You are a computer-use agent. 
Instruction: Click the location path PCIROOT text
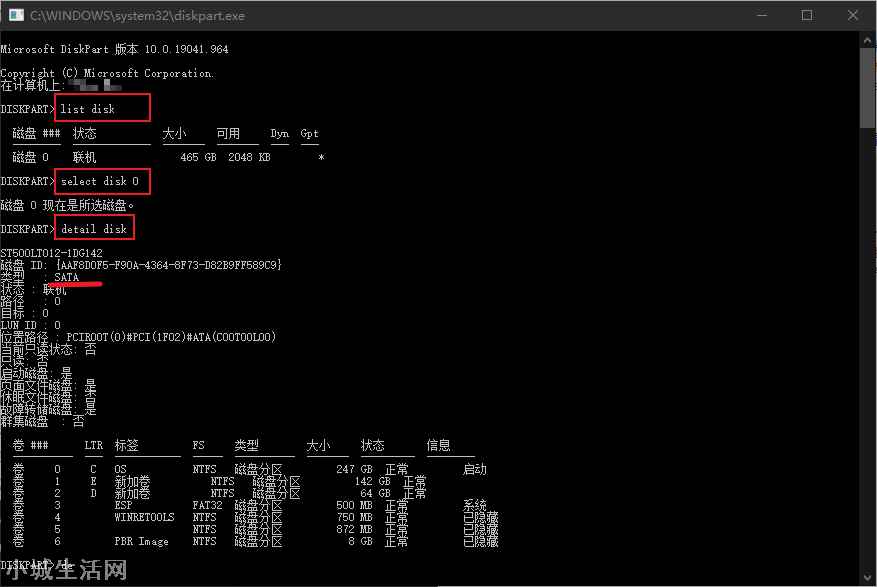tap(171, 337)
